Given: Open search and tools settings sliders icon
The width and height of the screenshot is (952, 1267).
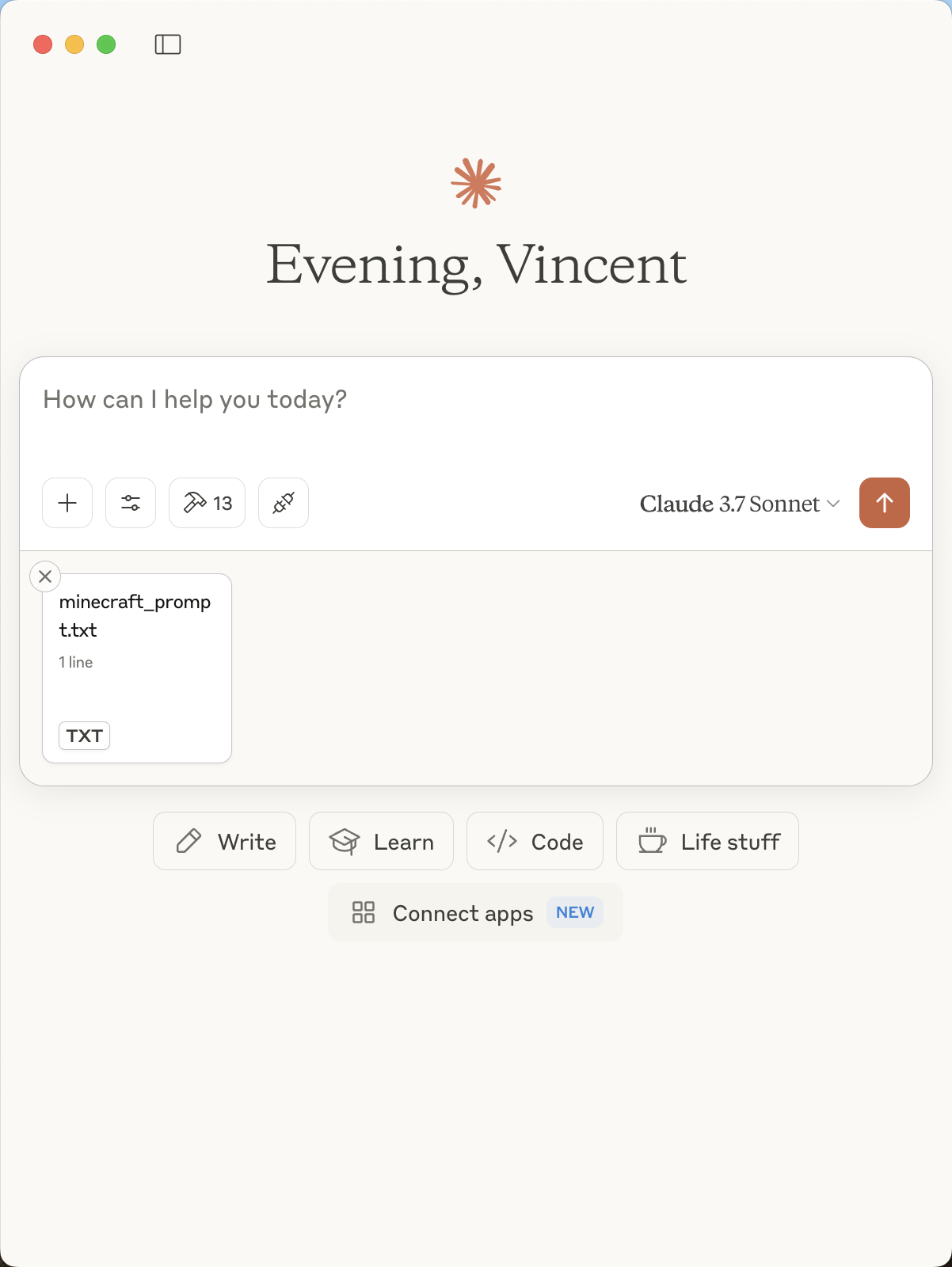Looking at the screenshot, I should click(x=131, y=503).
